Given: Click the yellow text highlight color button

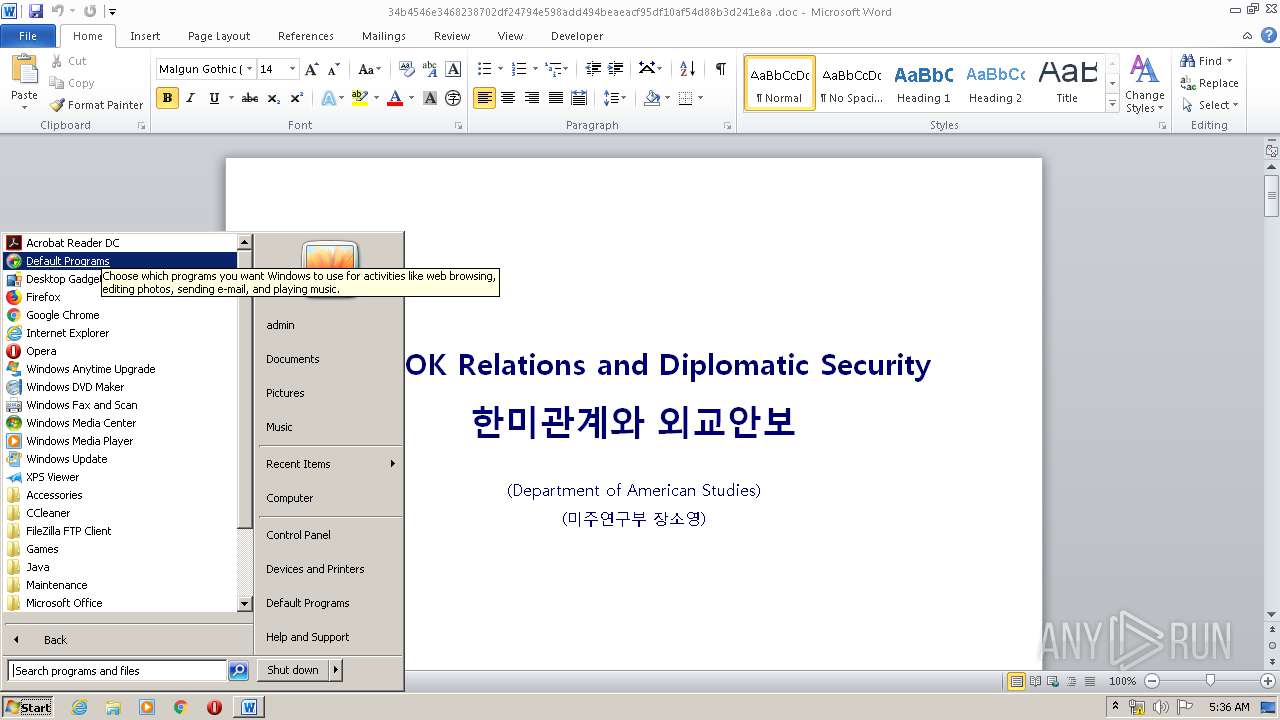Looking at the screenshot, I should (x=360, y=98).
